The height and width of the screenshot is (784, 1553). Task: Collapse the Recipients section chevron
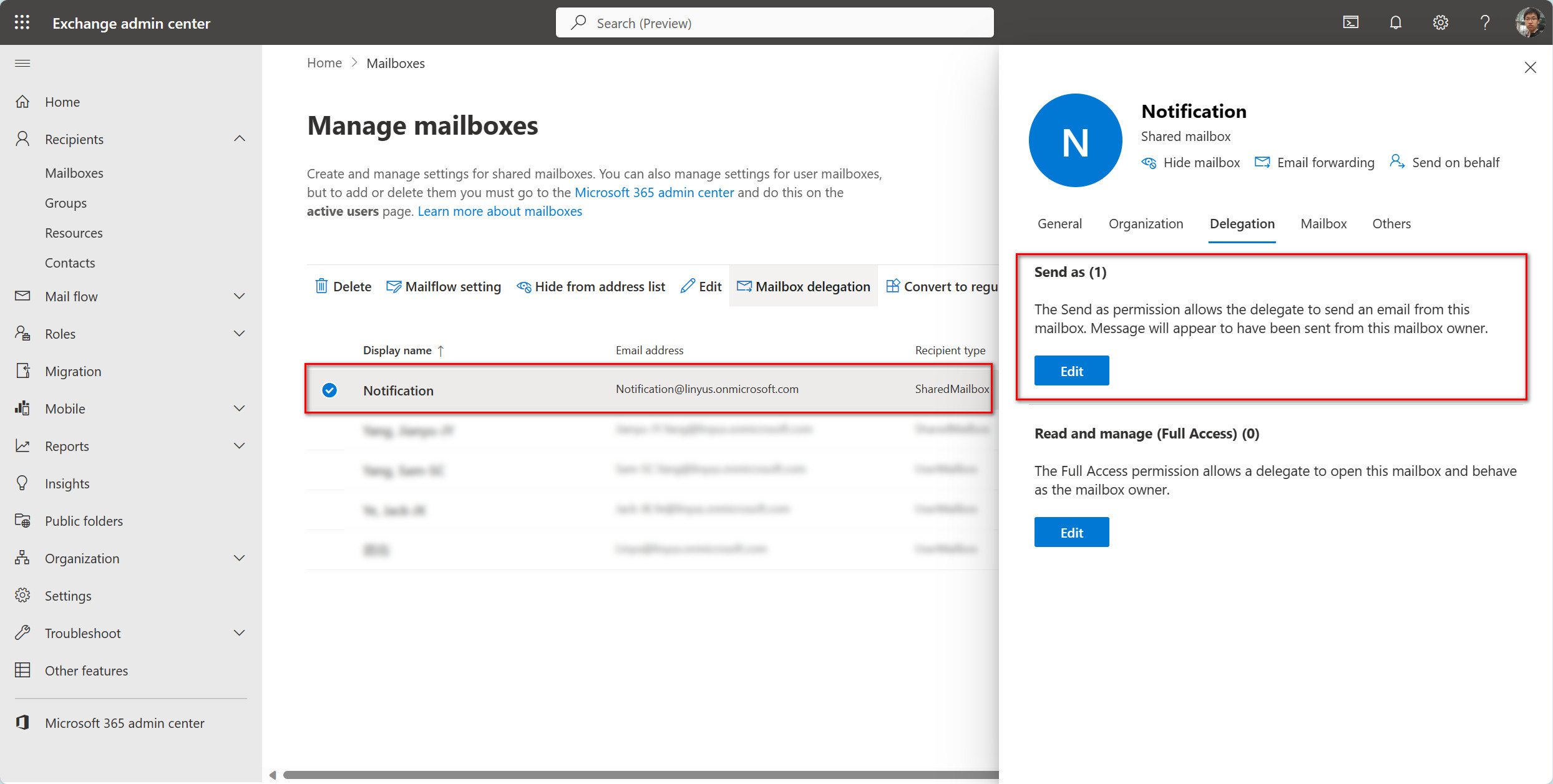tap(240, 138)
